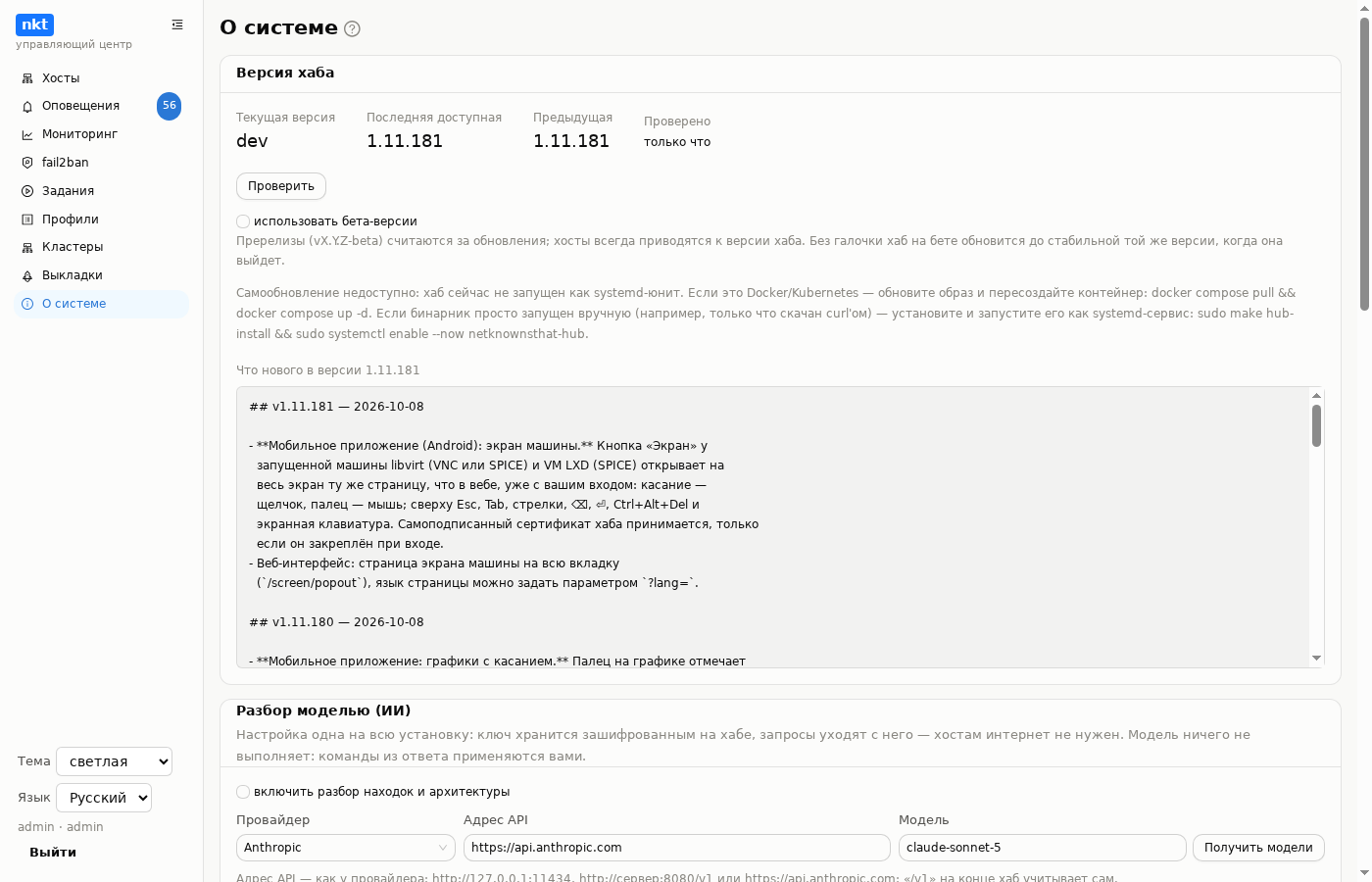The height and width of the screenshot is (882, 1372).
Task: Navigate to Задания page
Action: coord(102,191)
